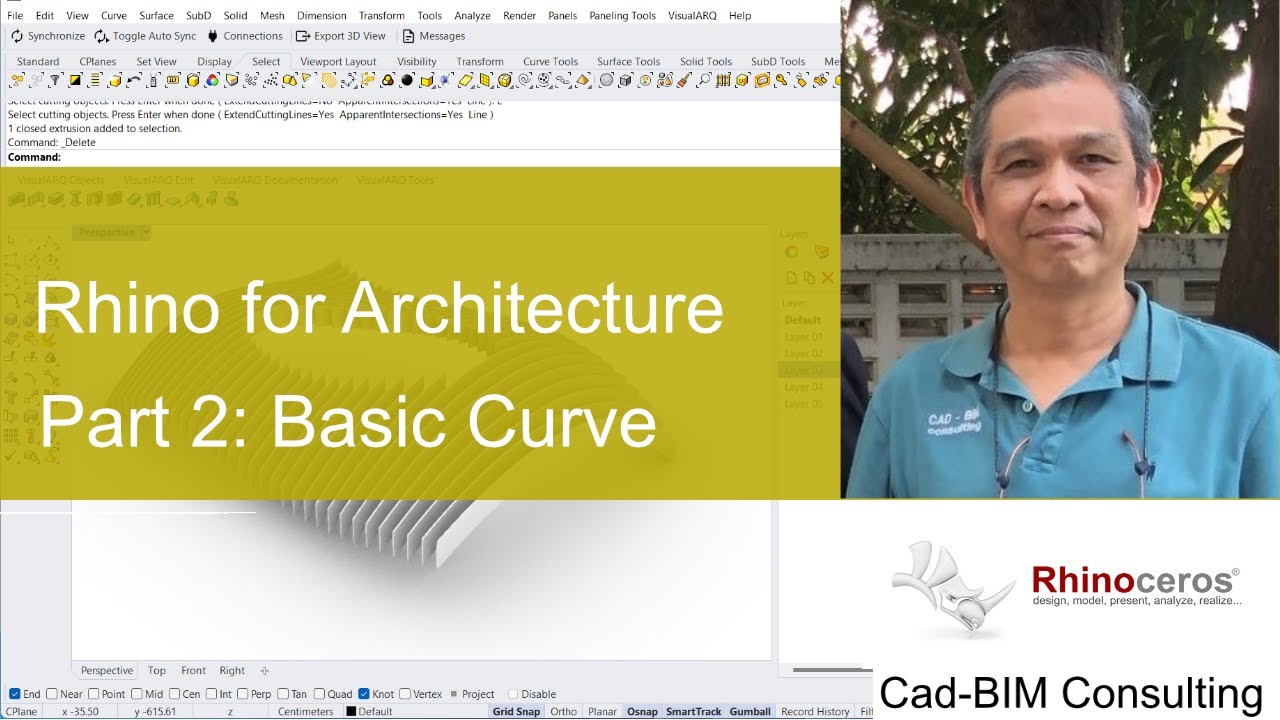Click the paintbrush icon in Select toolbar

click(683, 80)
